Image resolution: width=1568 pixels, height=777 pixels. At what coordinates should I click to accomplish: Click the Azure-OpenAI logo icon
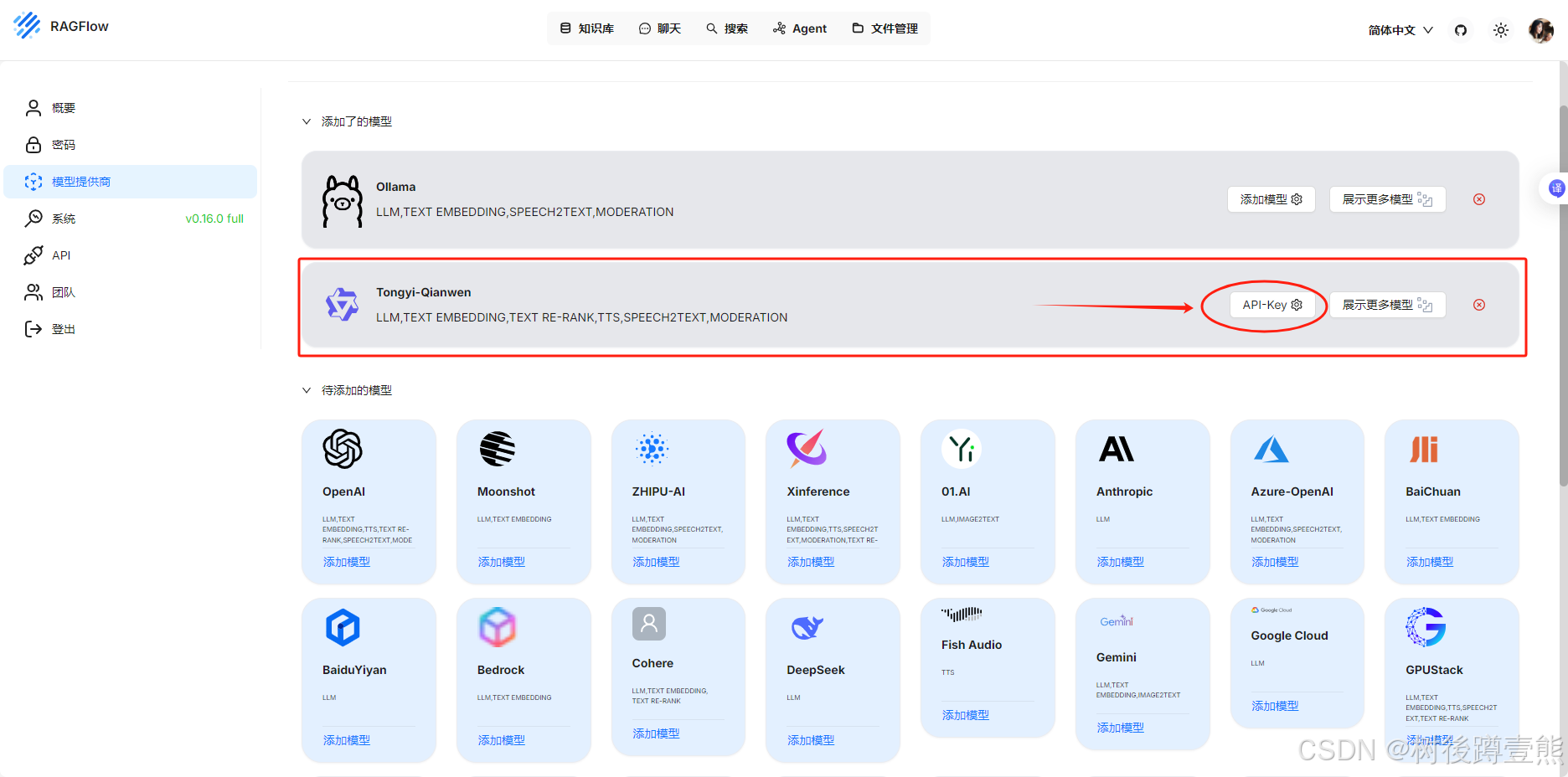[1271, 449]
